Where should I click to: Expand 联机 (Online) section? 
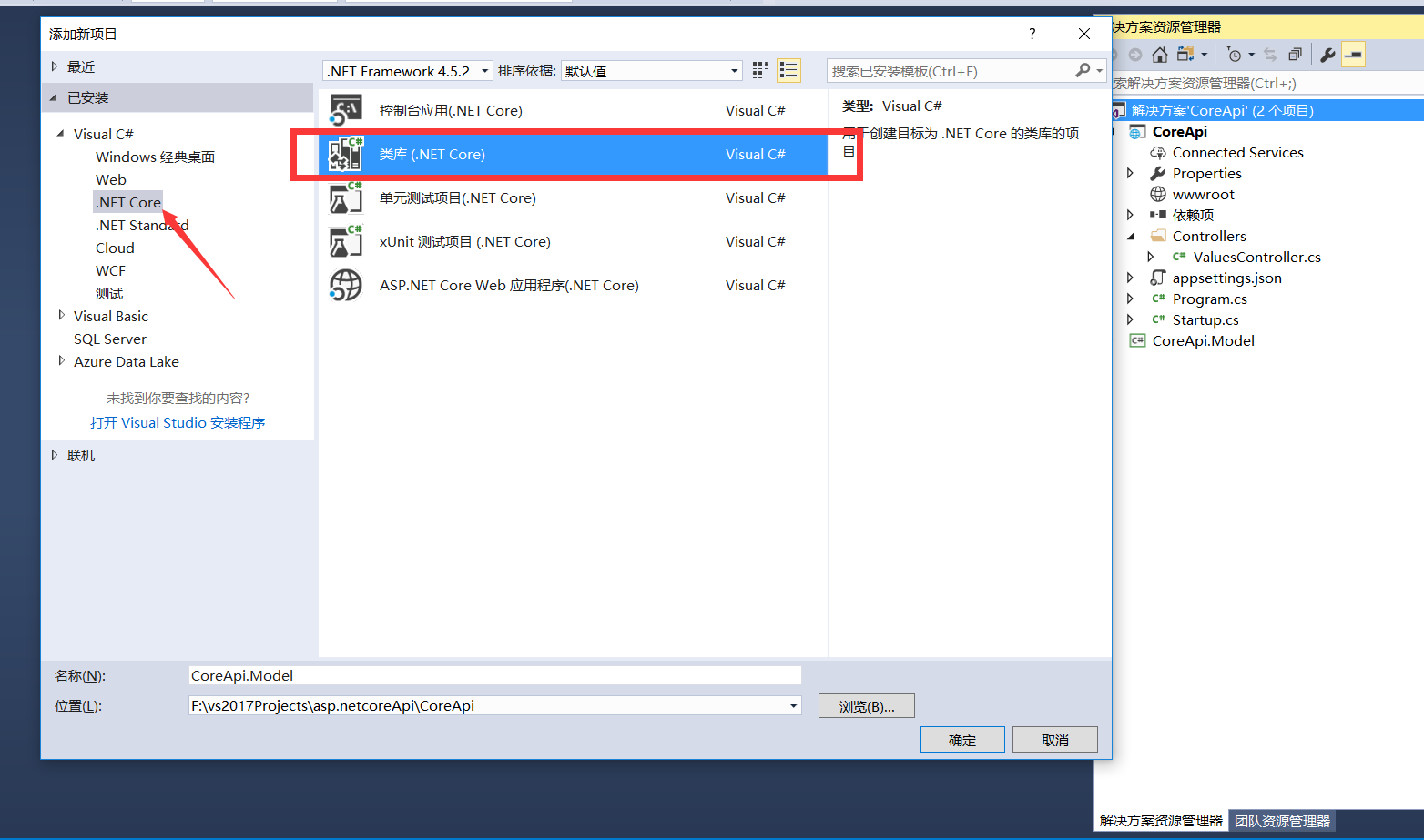pos(55,455)
